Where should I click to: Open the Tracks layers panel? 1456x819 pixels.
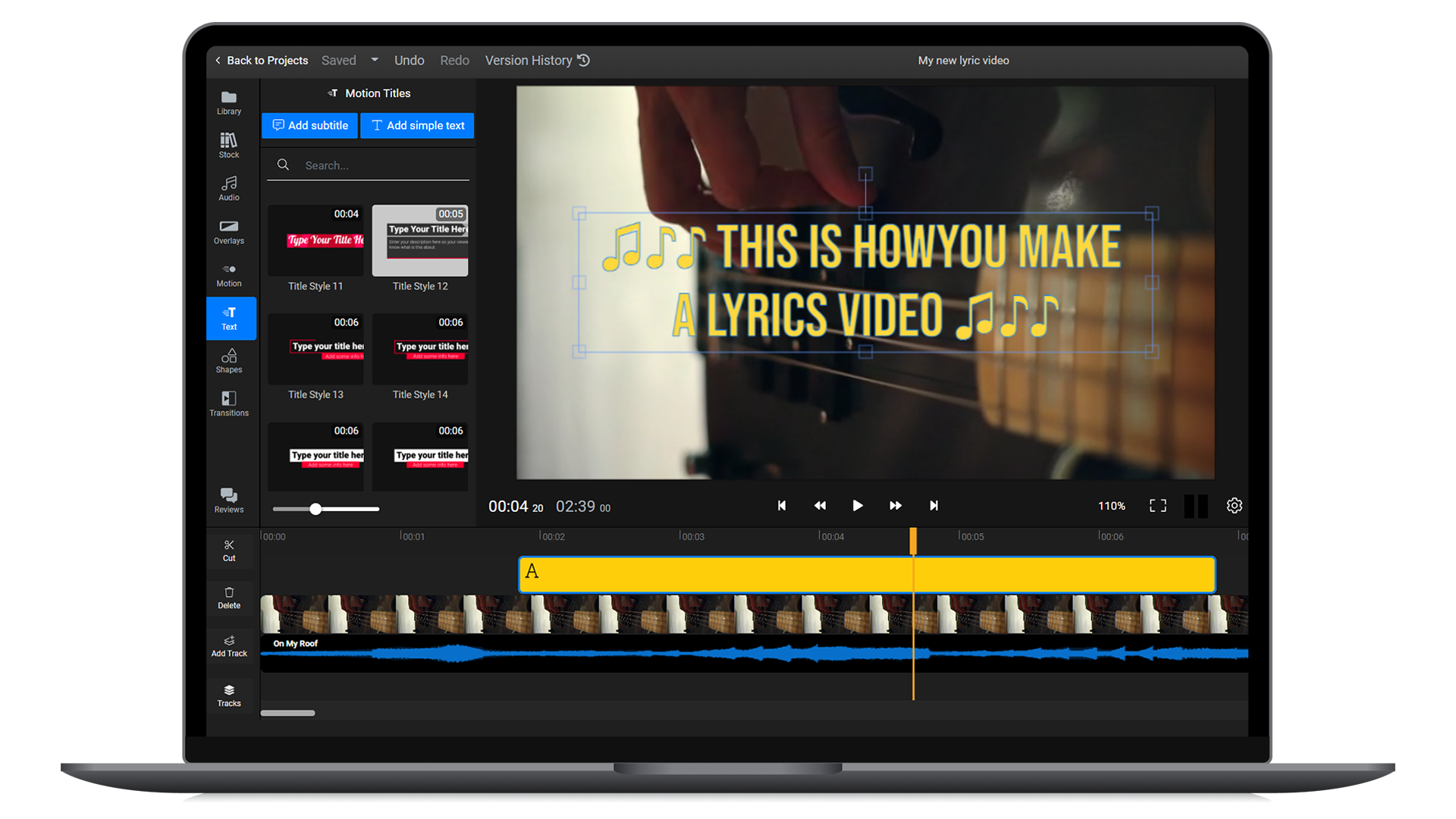[x=229, y=695]
